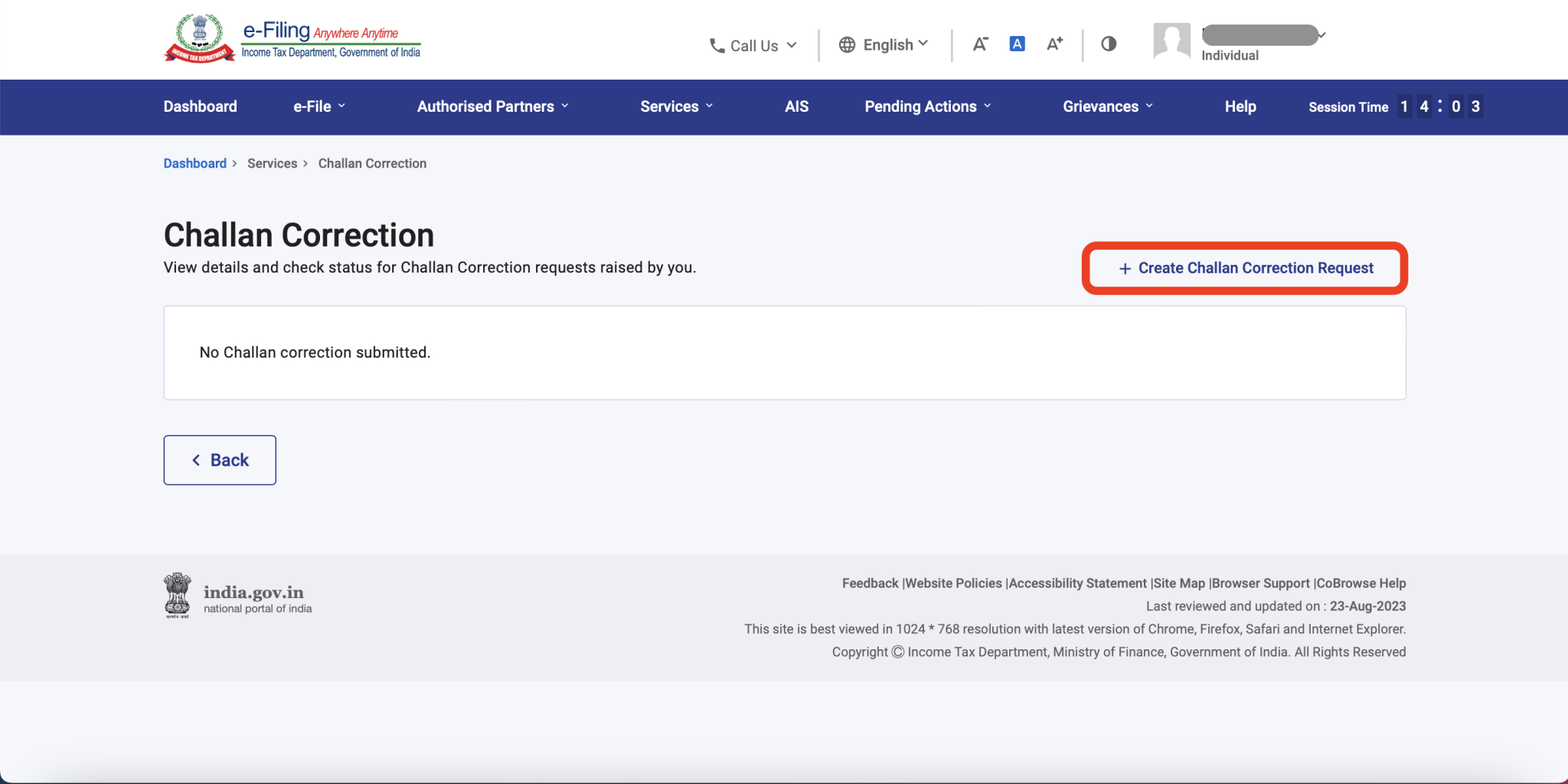The image size is (1568, 784).
Task: Expand the Pending Actions menu
Action: coord(927,106)
